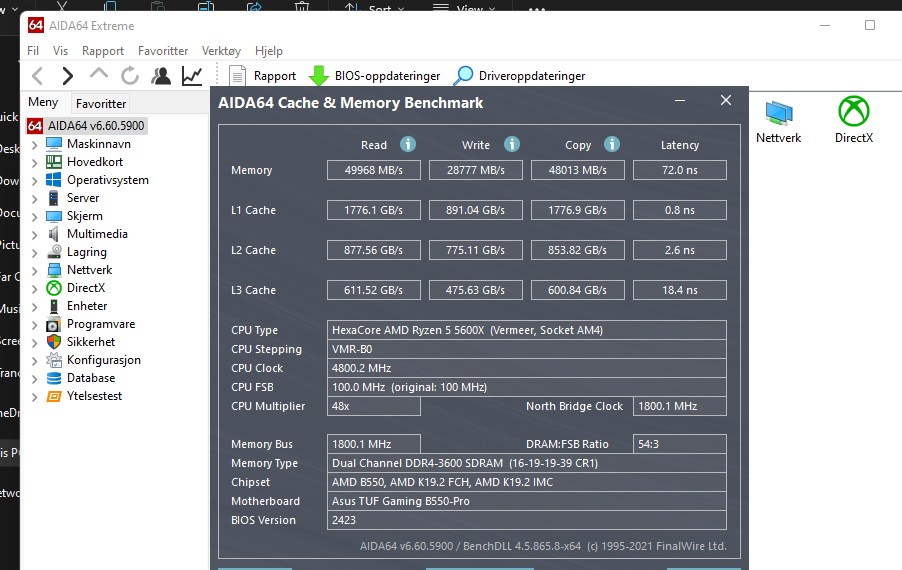
Task: Click the CPU Type field HexaCore AMD Ryzen
Action: click(527, 330)
